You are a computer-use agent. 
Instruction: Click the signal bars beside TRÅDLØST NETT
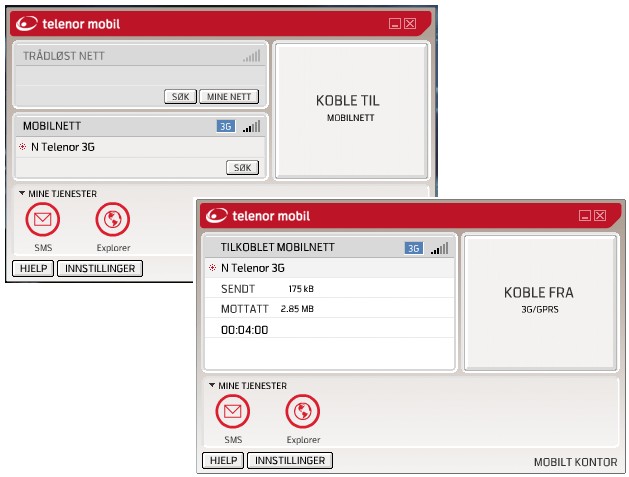tap(252, 56)
